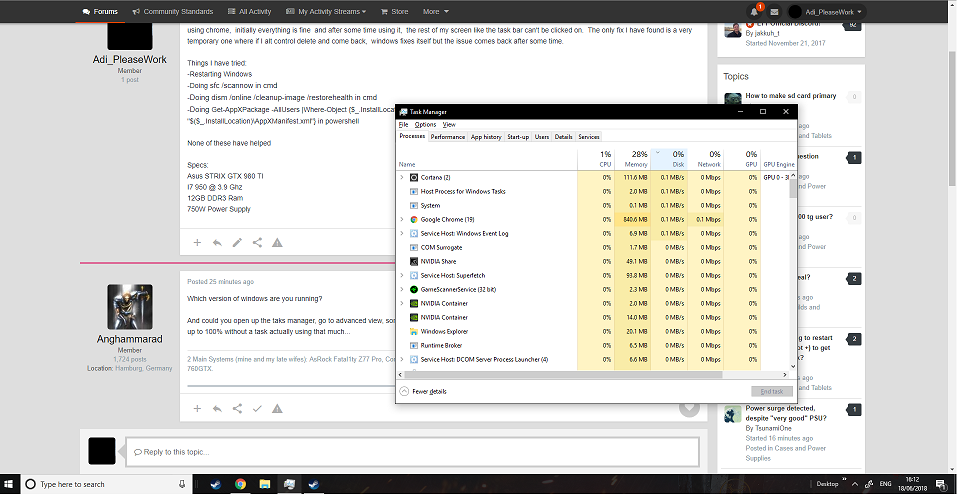Click the plus icon under Anghammarad's post
The height and width of the screenshot is (495, 959).
[197, 409]
